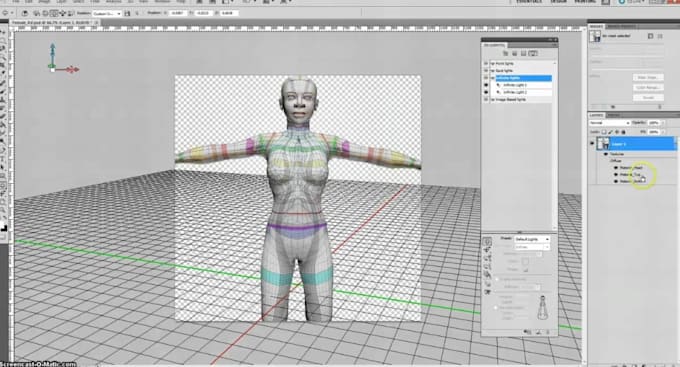Add vector mask icon in Masks panel
Viewport: 680px width, 367px height.
660,36
